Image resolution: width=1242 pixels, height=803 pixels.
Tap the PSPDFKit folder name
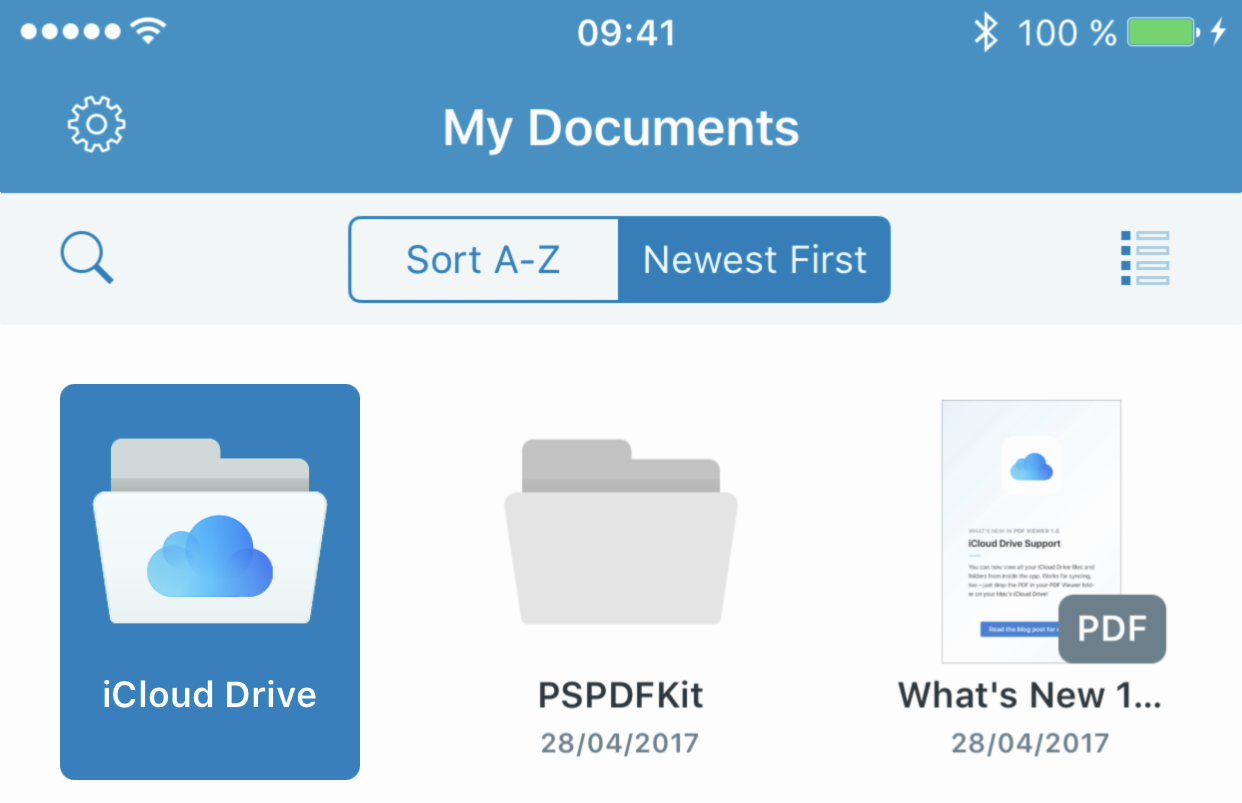pyautogui.click(x=621, y=695)
